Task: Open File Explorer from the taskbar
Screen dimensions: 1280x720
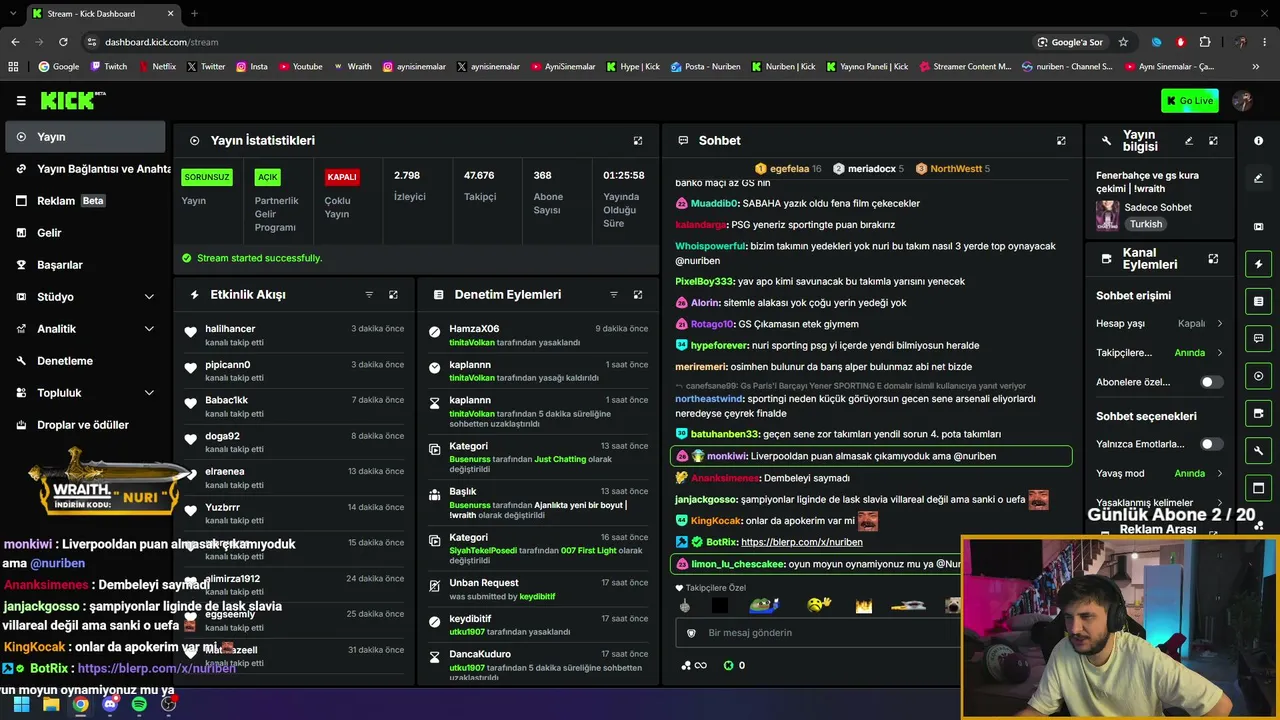Action: (x=51, y=704)
